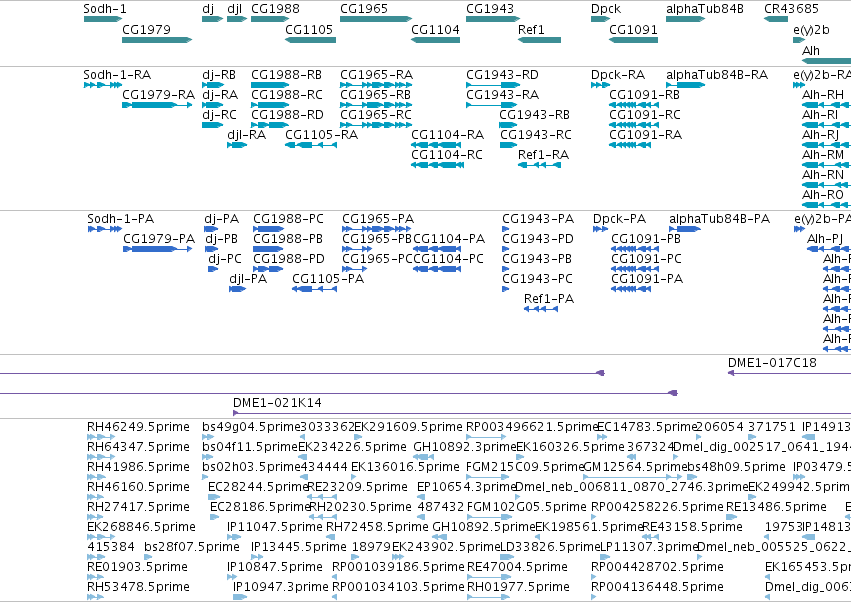Select the dj-RB transcript
Image resolution: width=851 pixels, height=602 pixels.
pos(212,85)
